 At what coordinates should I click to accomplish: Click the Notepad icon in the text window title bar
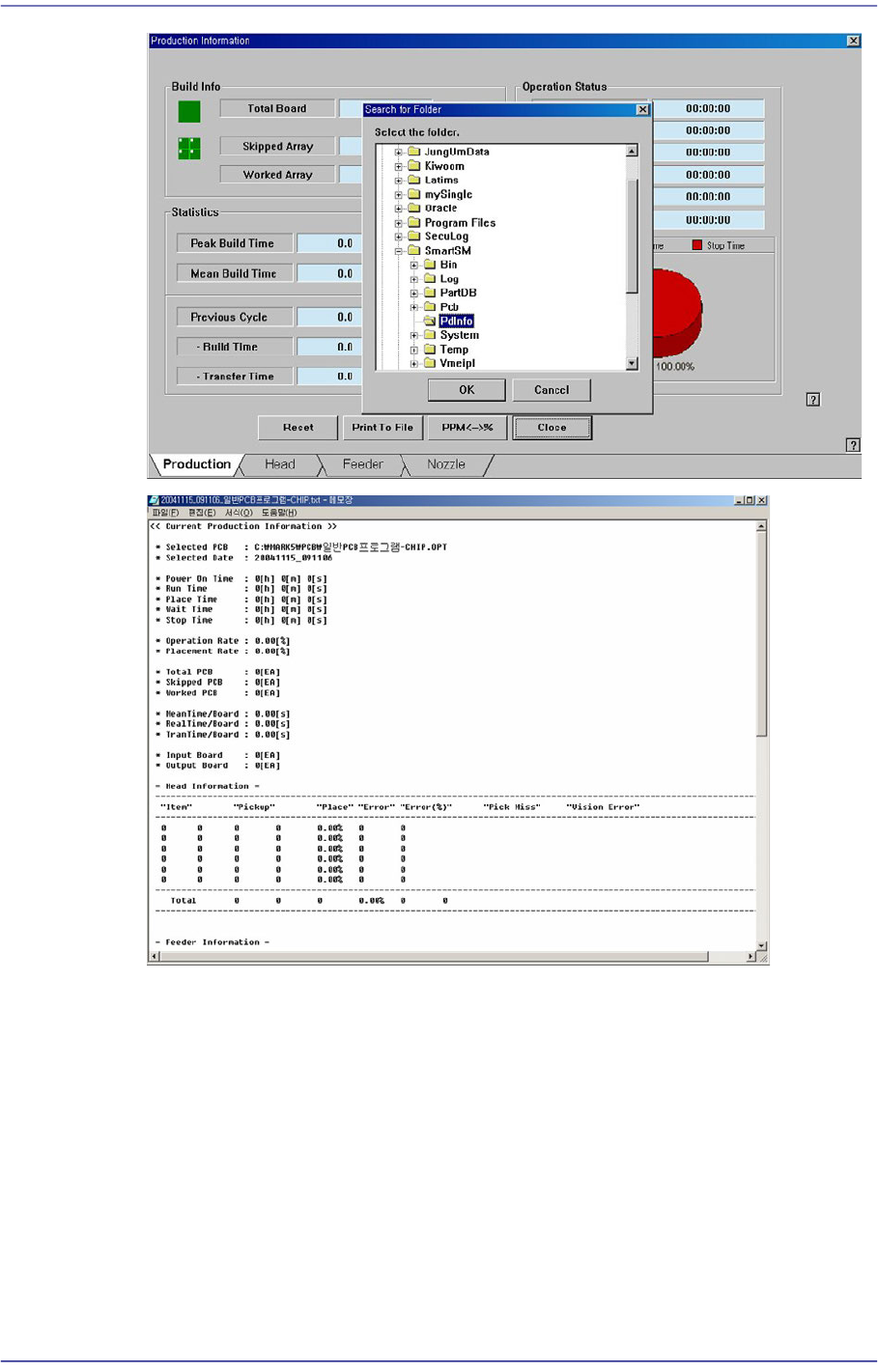[154, 501]
